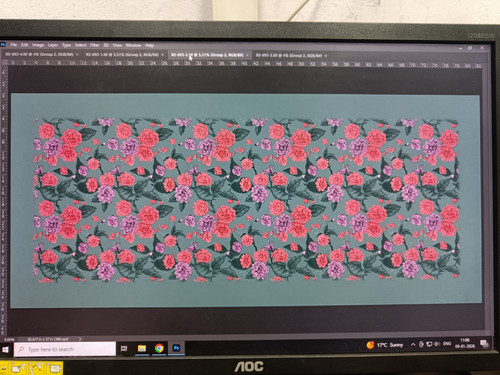
Task: Click the zoom percentage field in status bar
Action: 9,339
